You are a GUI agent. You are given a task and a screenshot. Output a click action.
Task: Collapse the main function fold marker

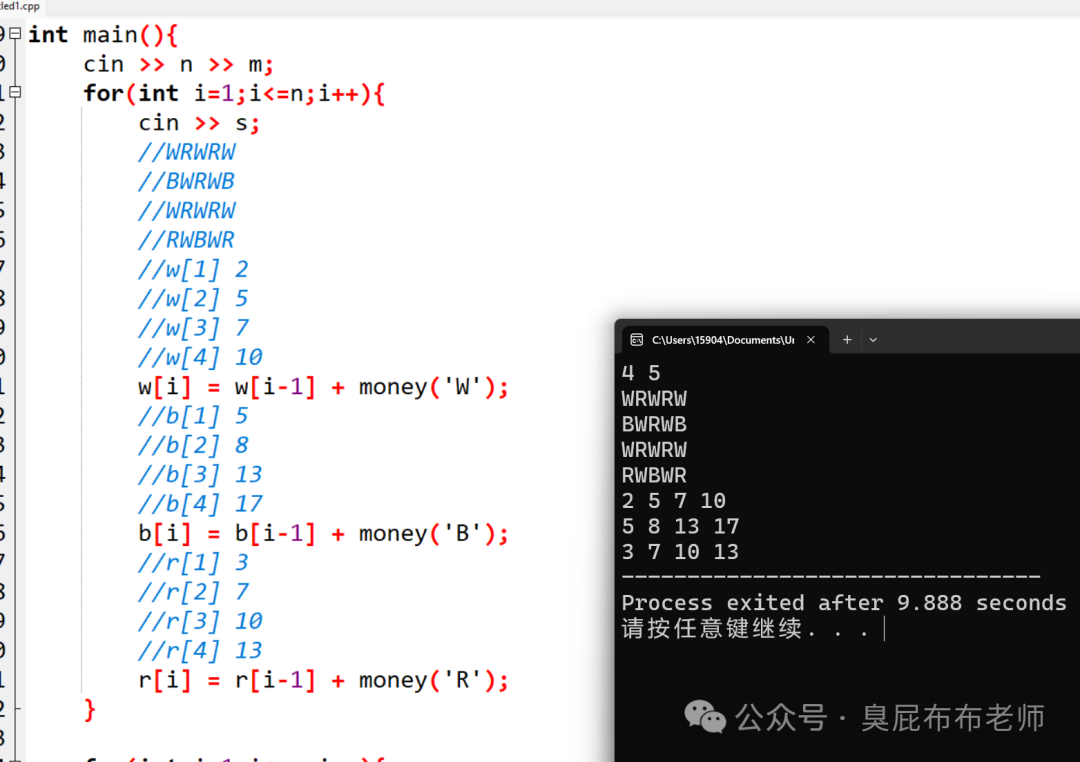pyautogui.click(x=15, y=33)
